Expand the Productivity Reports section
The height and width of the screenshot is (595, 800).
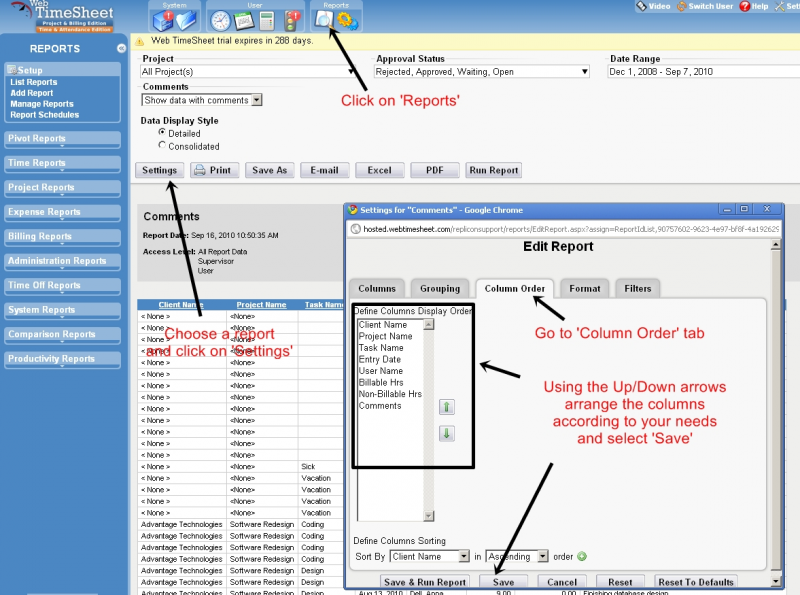click(62, 360)
